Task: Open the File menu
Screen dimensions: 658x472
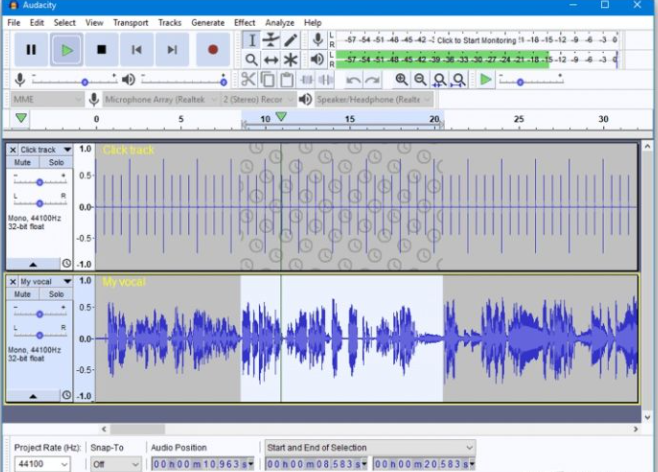Action: (x=14, y=23)
